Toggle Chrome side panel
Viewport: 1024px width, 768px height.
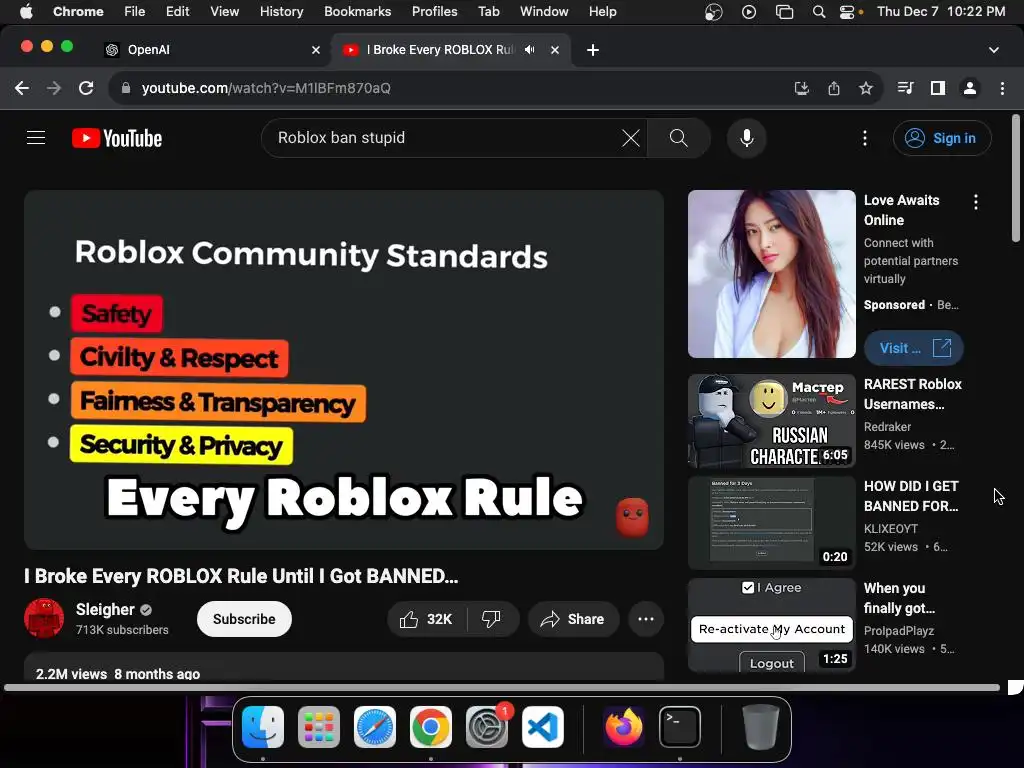938,88
